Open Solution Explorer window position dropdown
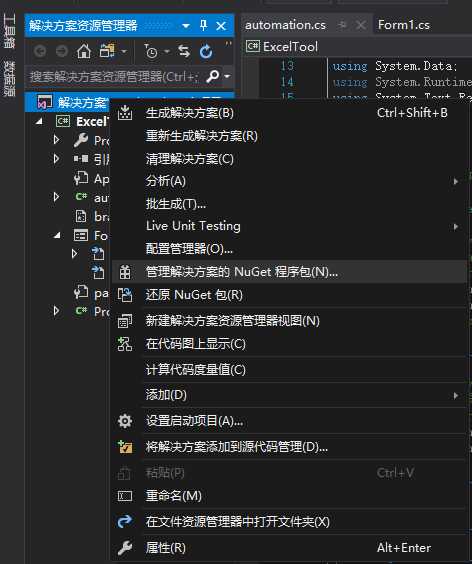This screenshot has height=564, width=472. (186, 26)
